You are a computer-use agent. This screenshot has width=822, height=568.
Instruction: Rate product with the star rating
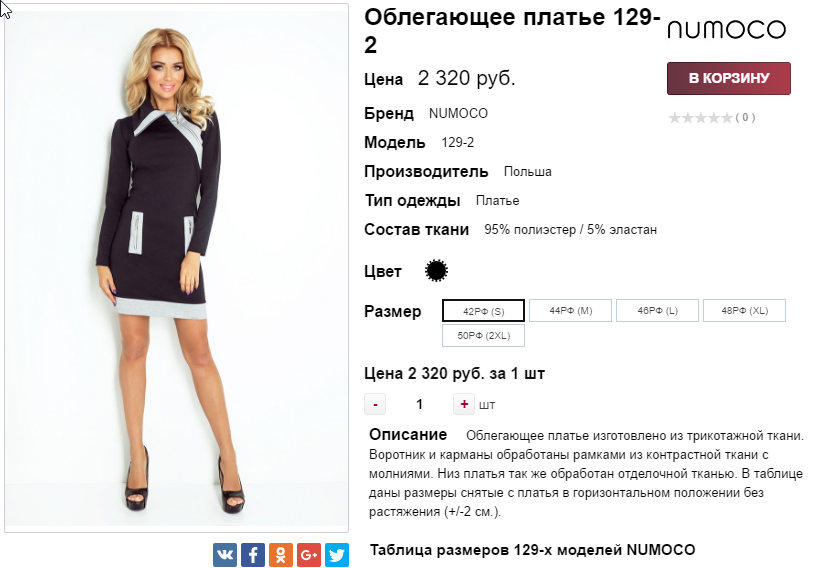(x=700, y=117)
